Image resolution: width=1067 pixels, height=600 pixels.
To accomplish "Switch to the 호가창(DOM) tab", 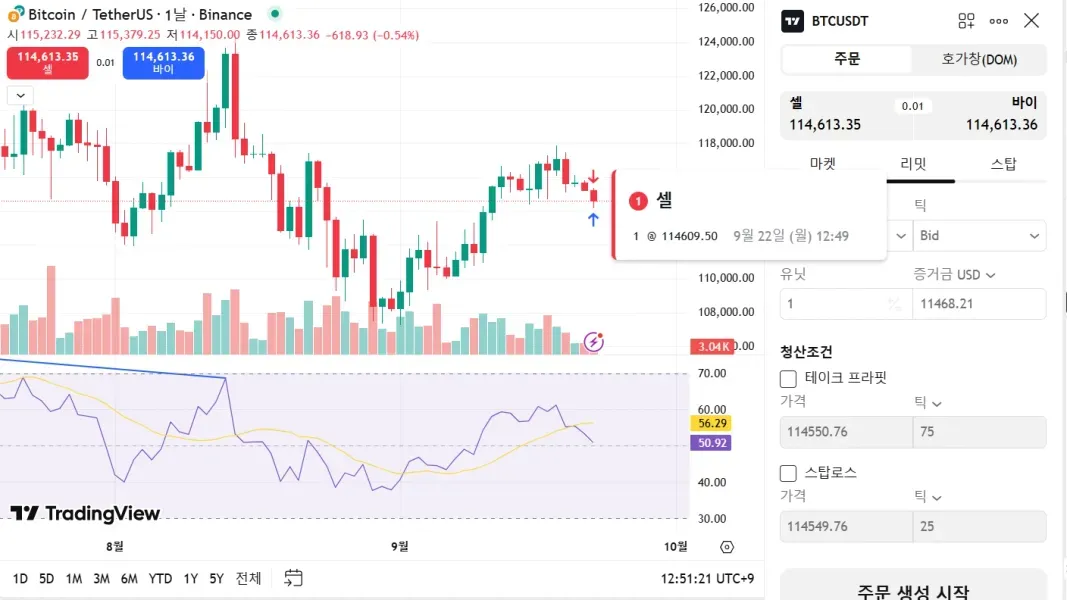I will (x=979, y=60).
